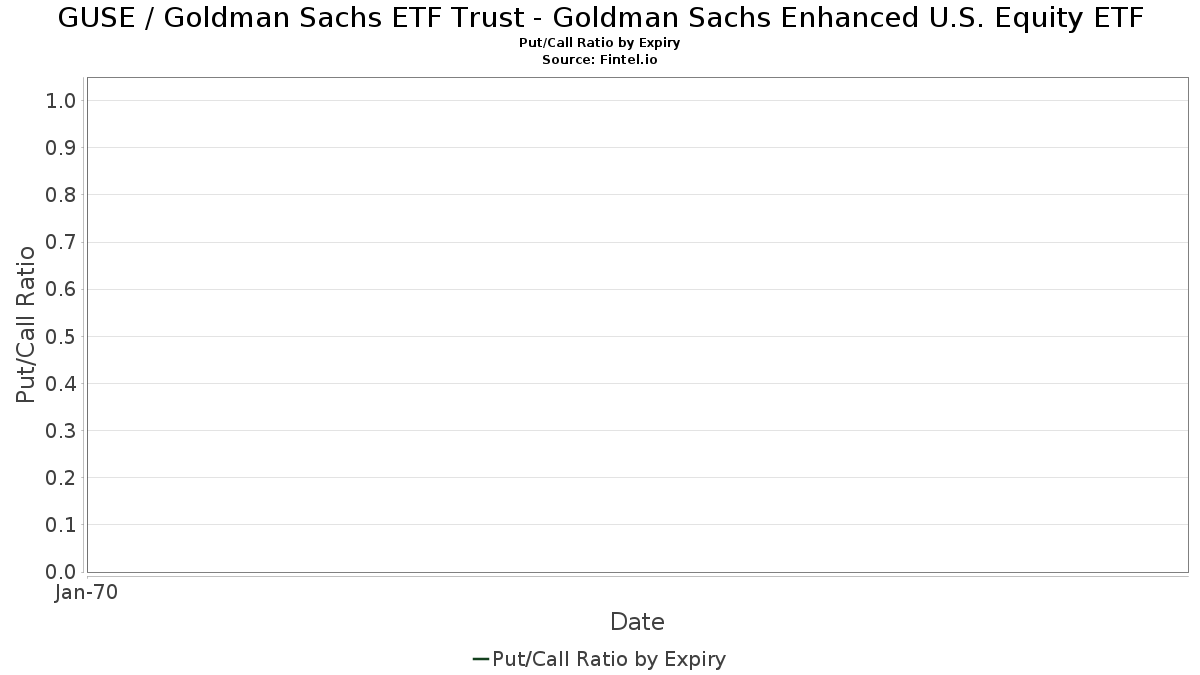Click the 0.4 y-axis tick label
1200x675 pixels.
pyautogui.click(x=61, y=384)
